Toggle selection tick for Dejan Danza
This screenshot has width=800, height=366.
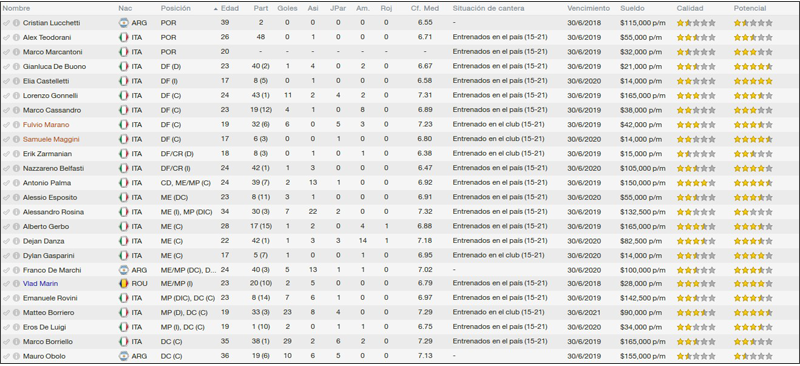point(6,241)
